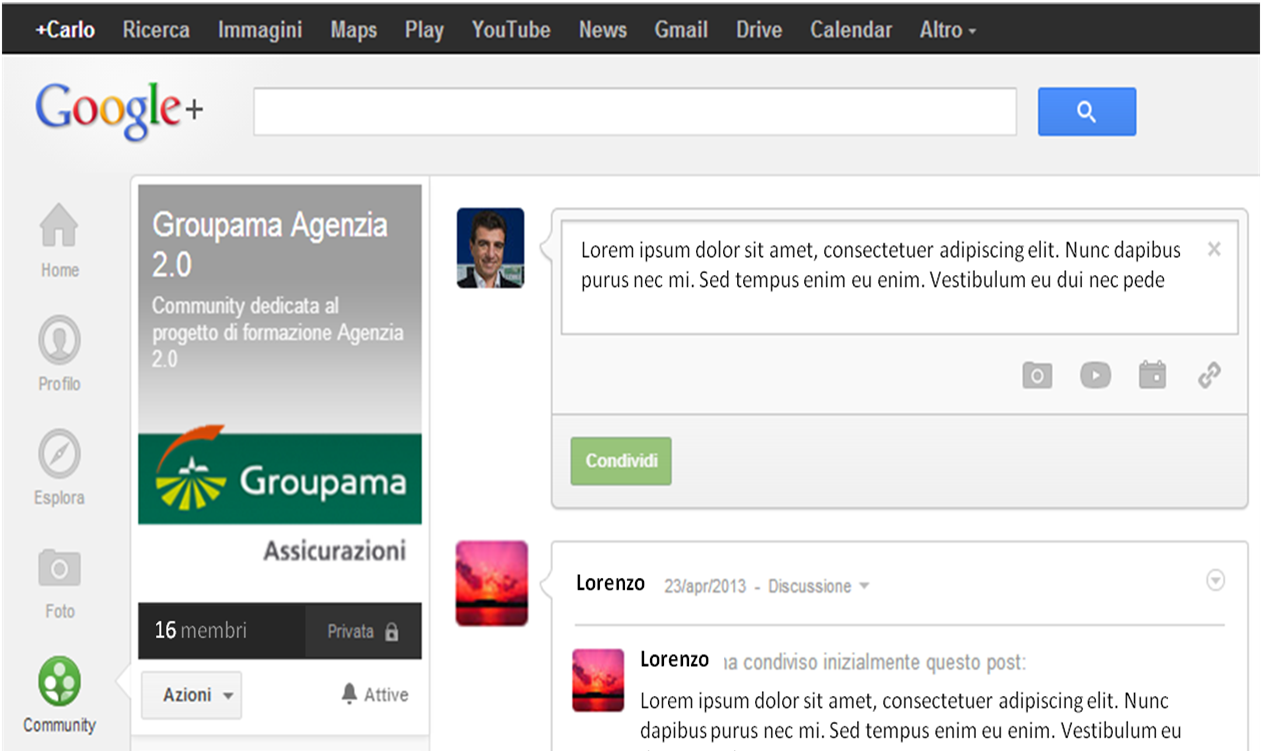Screen dimensions: 1262x752
Task: Click the 23/apr/2013 post date
Action: click(705, 586)
